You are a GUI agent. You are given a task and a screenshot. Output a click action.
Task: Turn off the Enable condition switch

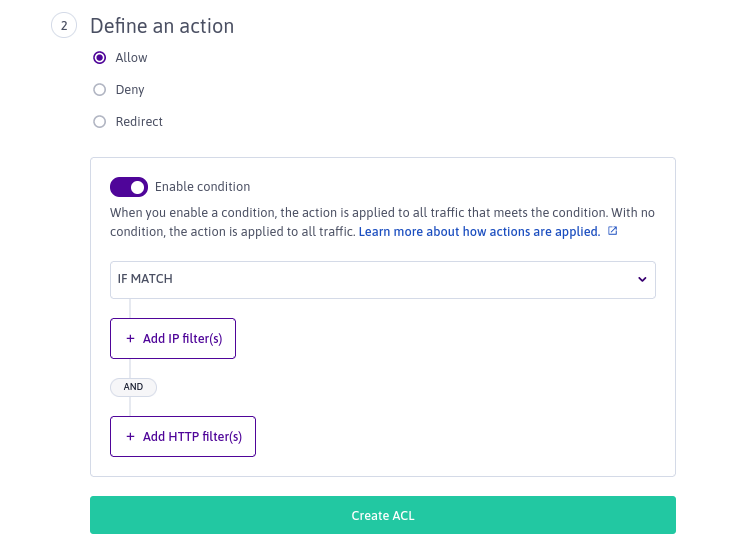(x=129, y=187)
